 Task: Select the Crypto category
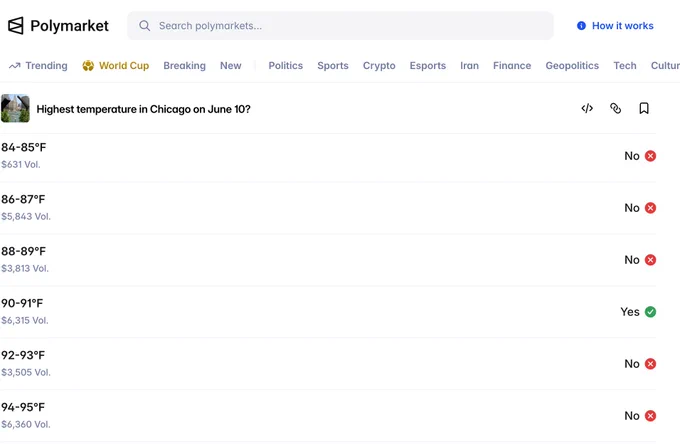pyautogui.click(x=379, y=65)
